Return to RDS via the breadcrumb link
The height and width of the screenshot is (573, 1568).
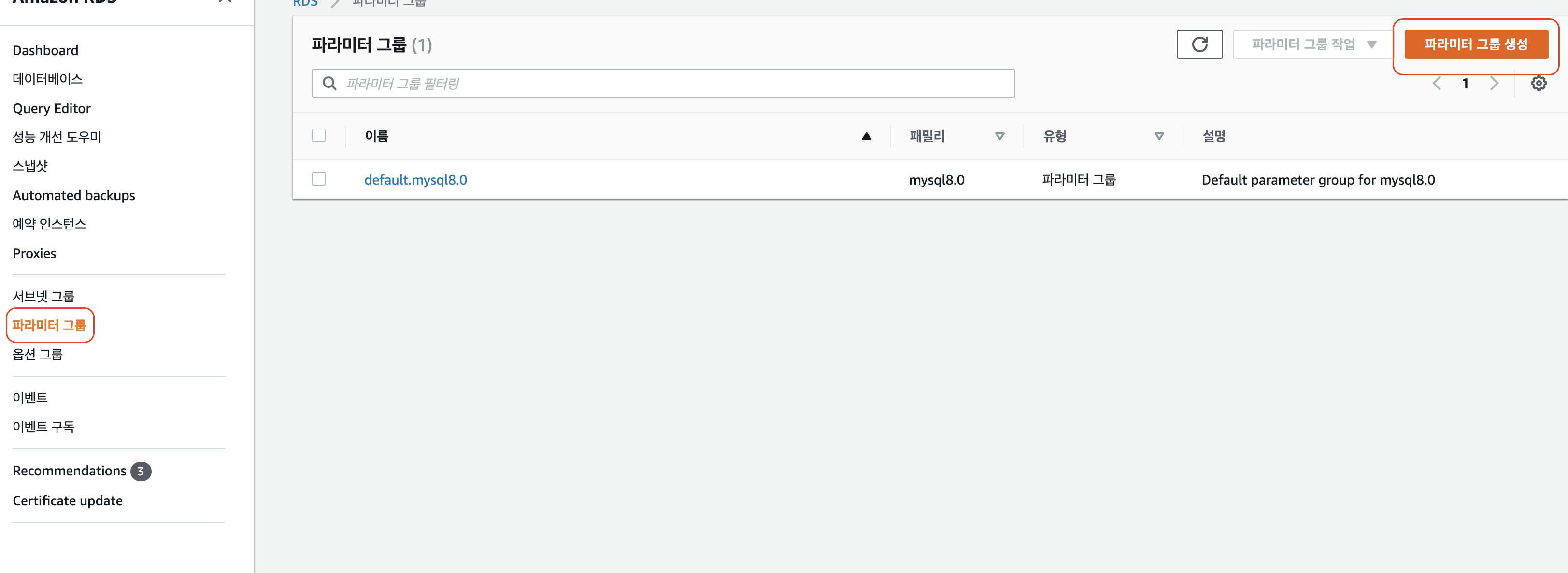click(305, 3)
